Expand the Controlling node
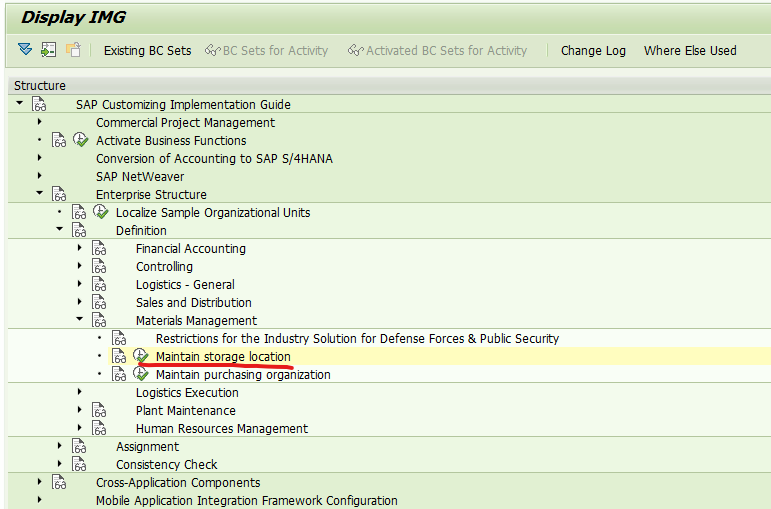The height and width of the screenshot is (509, 771). 80,266
